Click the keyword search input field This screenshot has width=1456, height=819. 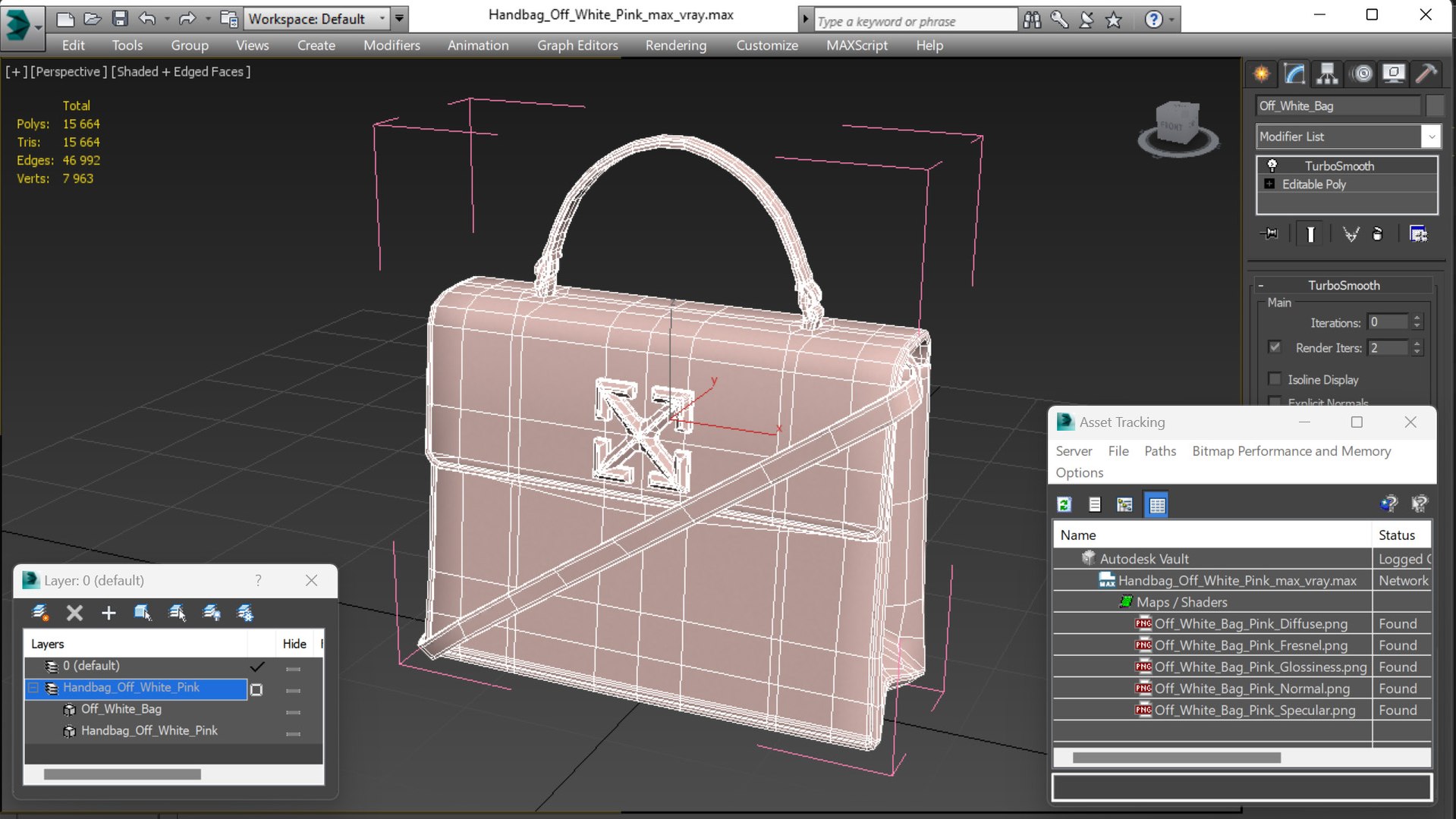915,20
